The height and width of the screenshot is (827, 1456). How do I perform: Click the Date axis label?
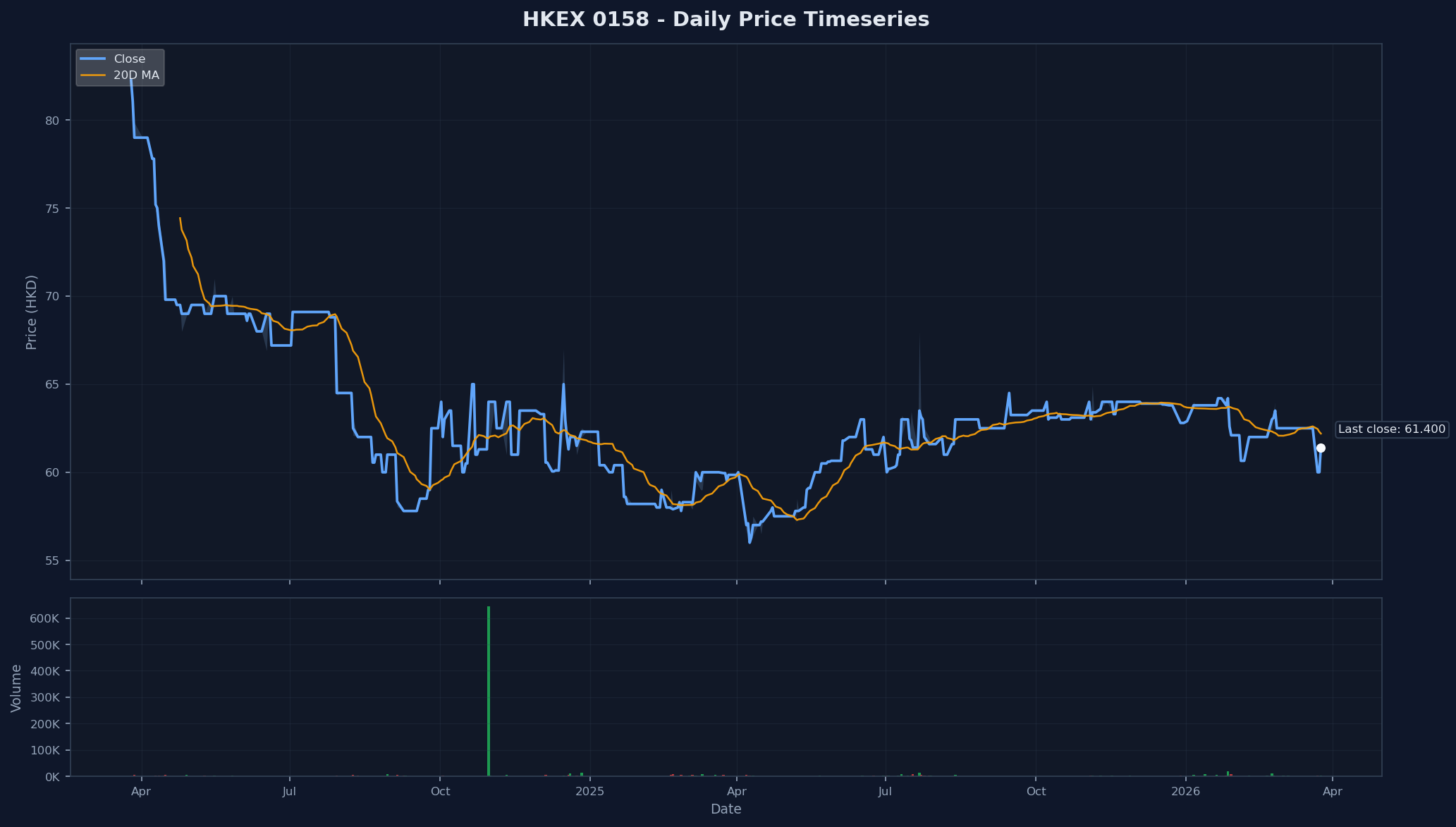[726, 809]
